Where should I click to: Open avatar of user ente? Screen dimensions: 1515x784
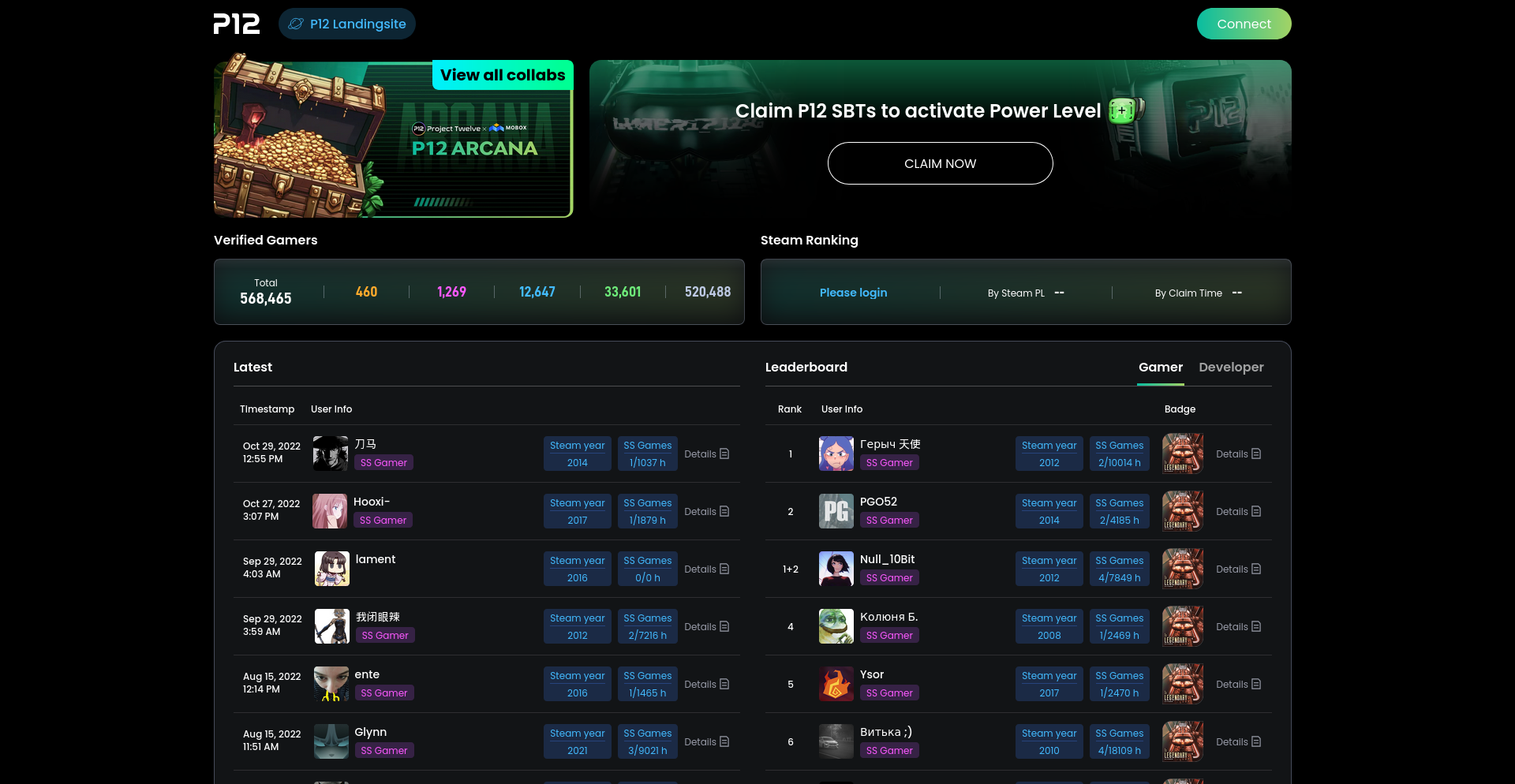pyautogui.click(x=331, y=684)
